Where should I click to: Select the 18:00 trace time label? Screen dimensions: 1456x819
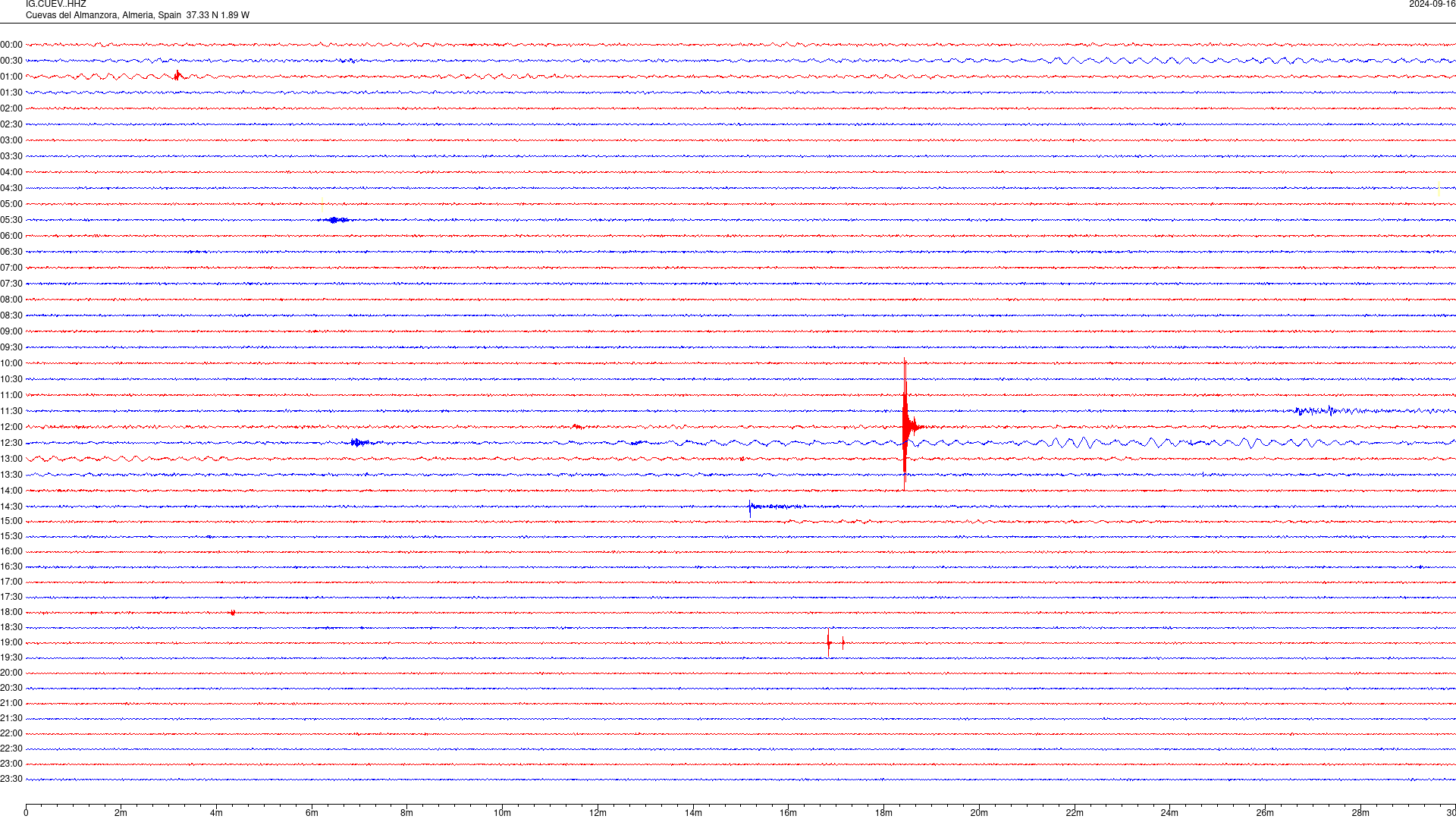[x=11, y=612]
